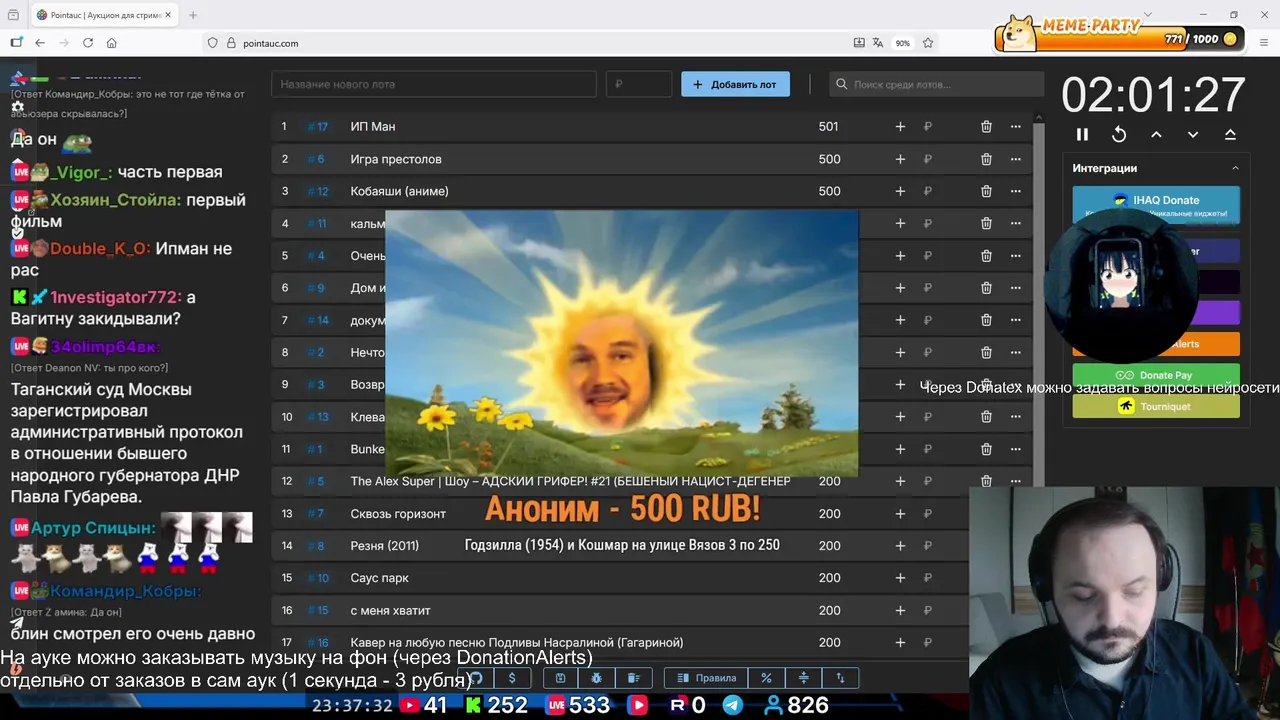1280x720 pixels.
Task: Delete the Игра престолов lot
Action: (x=986, y=159)
